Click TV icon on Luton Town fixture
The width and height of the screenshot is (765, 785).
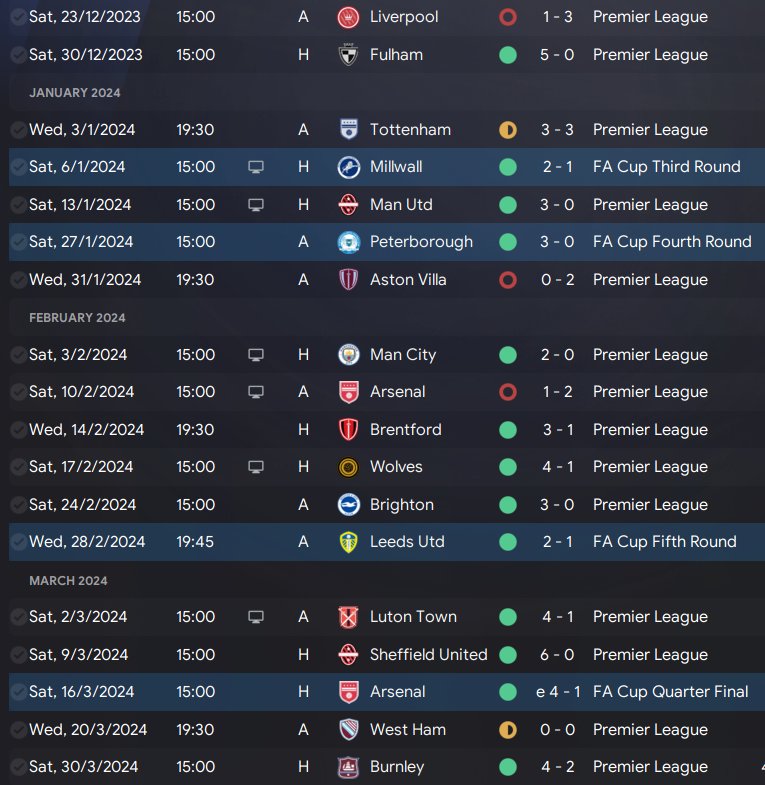tap(256, 617)
